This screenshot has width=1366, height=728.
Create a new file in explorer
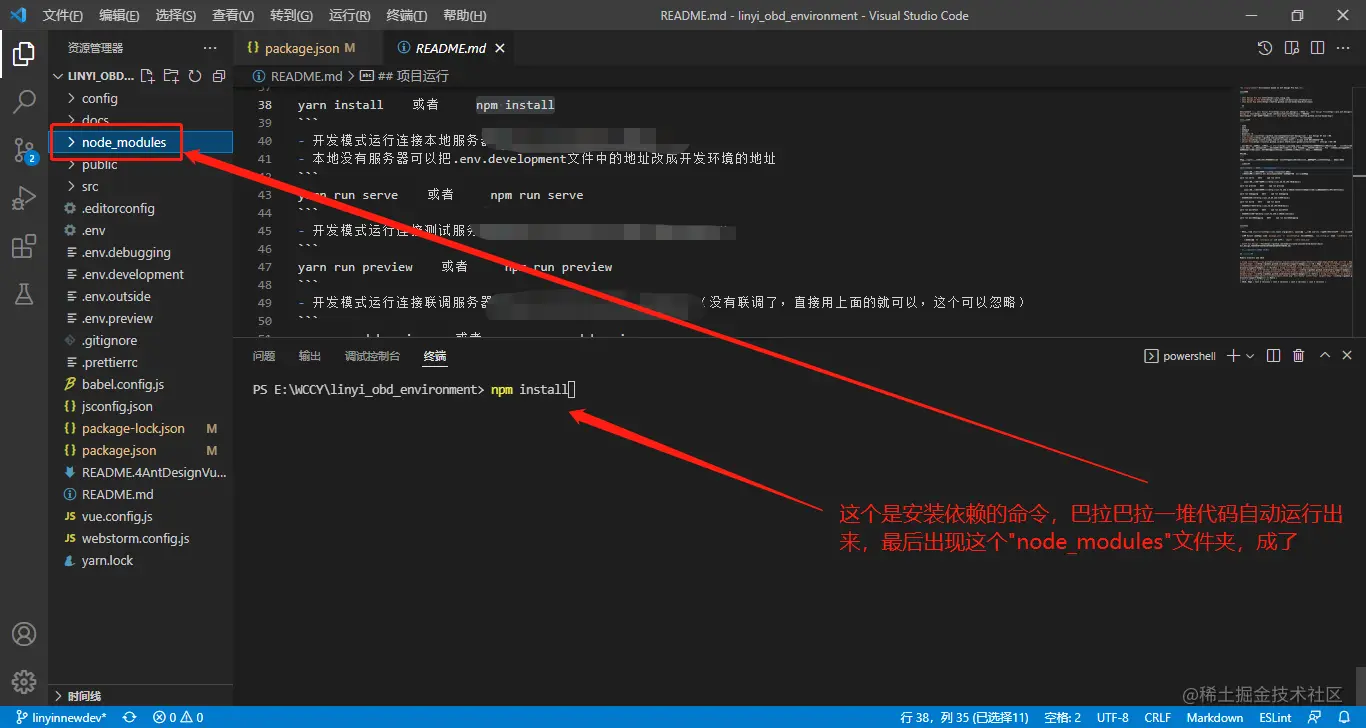[147, 76]
